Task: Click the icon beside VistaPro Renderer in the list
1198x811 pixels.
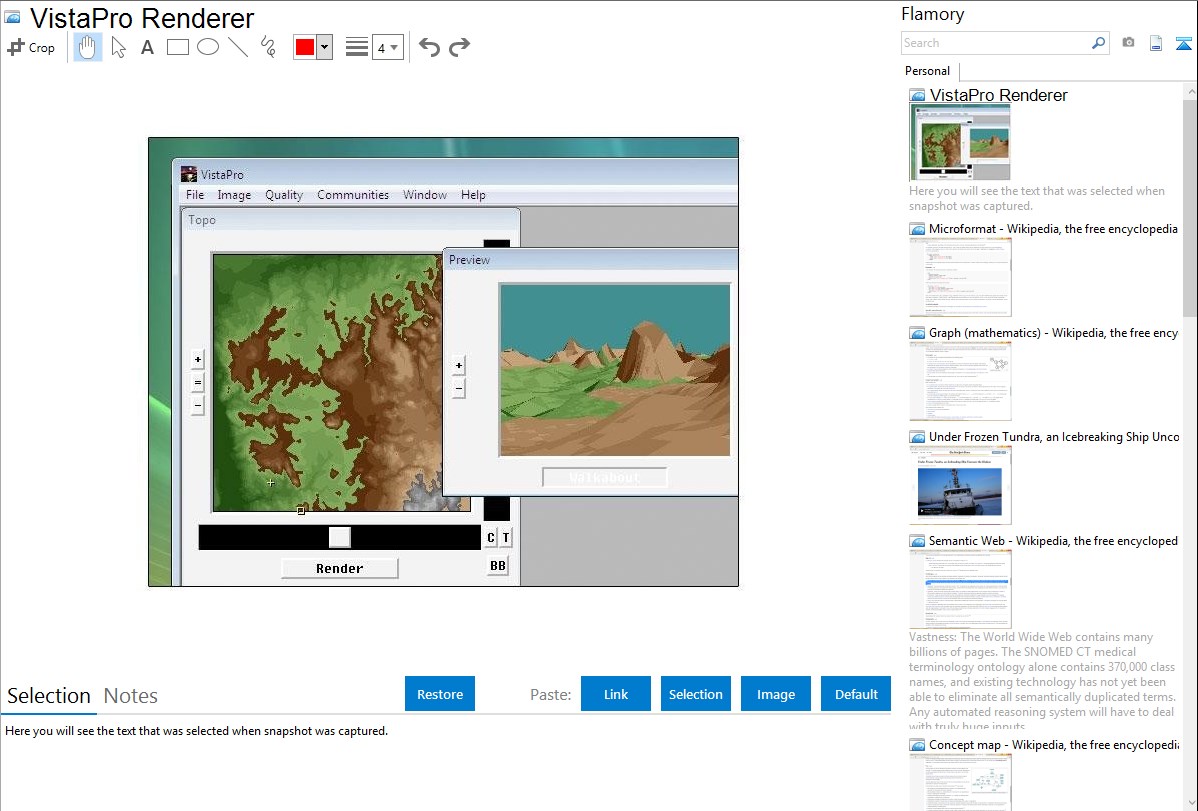Action: tap(917, 96)
